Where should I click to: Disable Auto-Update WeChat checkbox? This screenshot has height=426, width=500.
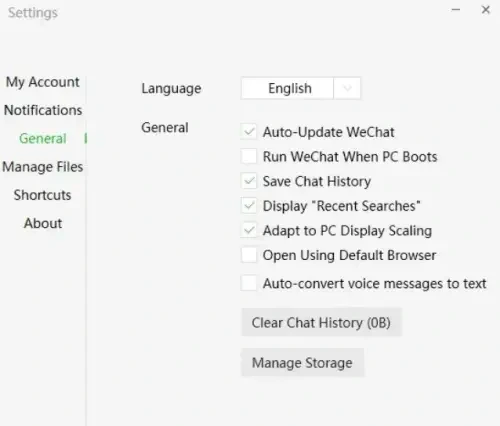pos(249,132)
